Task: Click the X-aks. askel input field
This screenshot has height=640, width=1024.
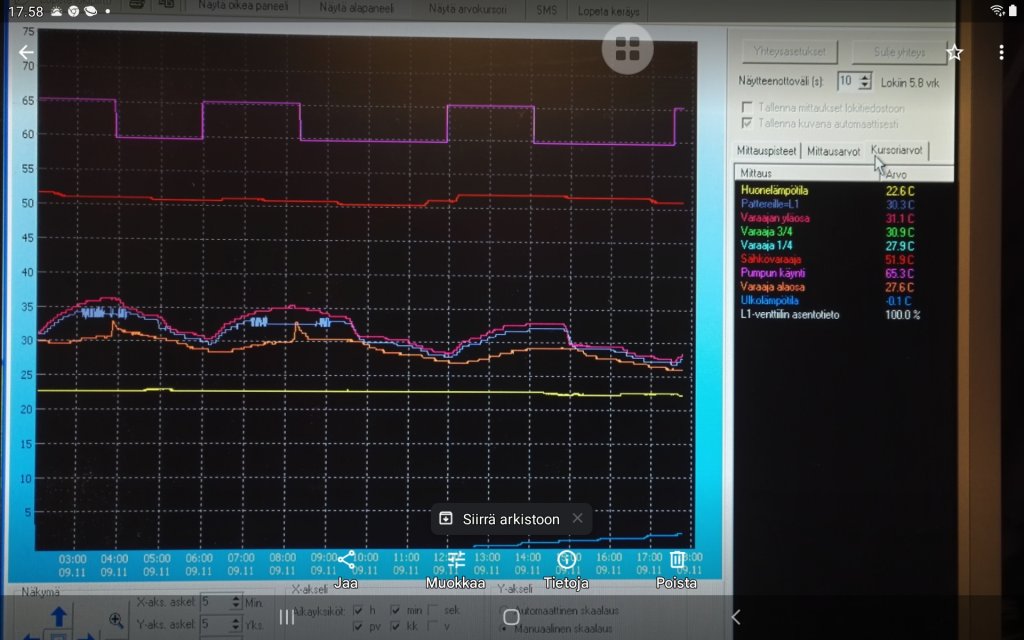Action: pos(215,601)
